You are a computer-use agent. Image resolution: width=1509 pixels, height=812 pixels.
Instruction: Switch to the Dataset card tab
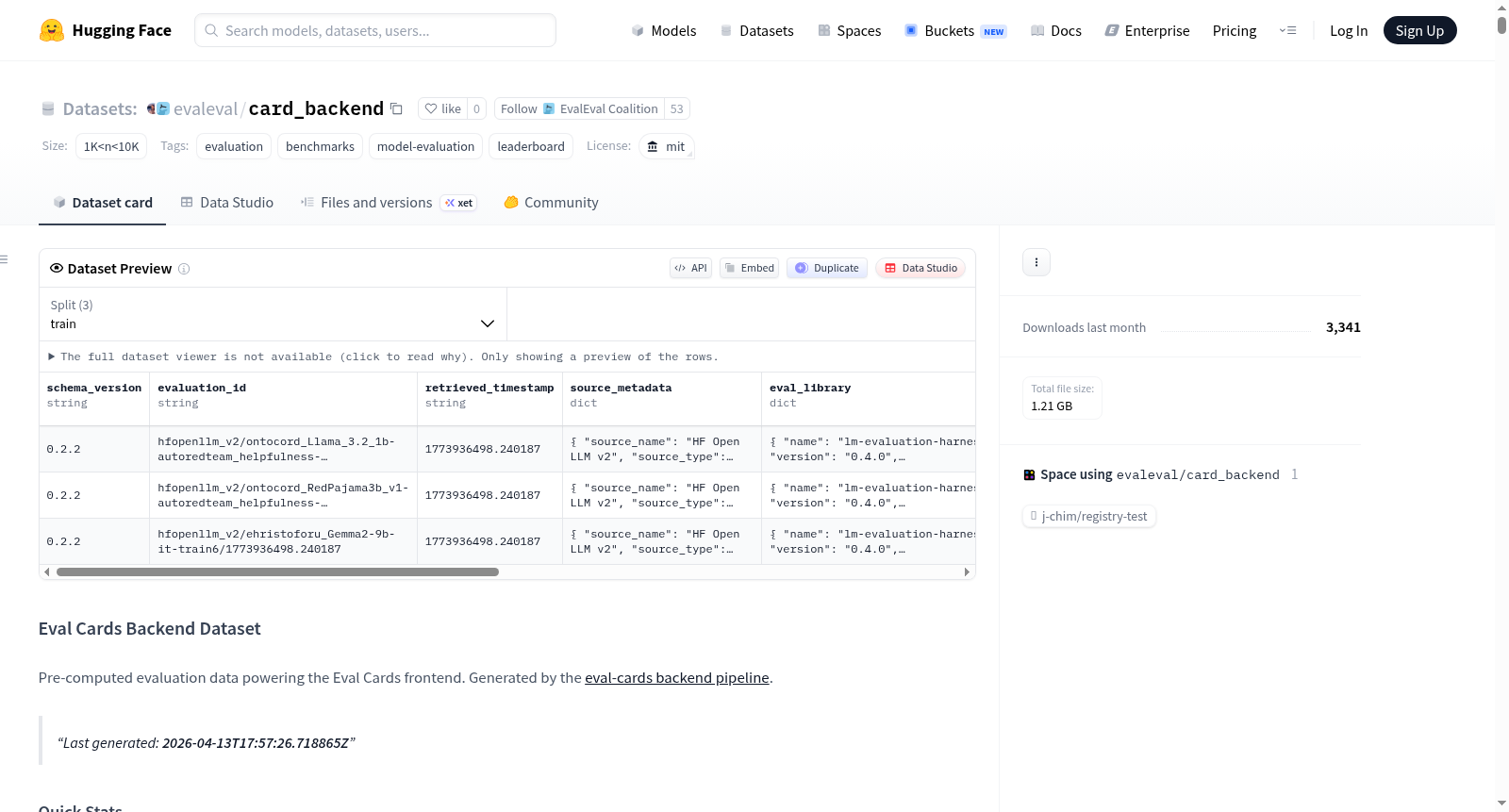tap(103, 203)
